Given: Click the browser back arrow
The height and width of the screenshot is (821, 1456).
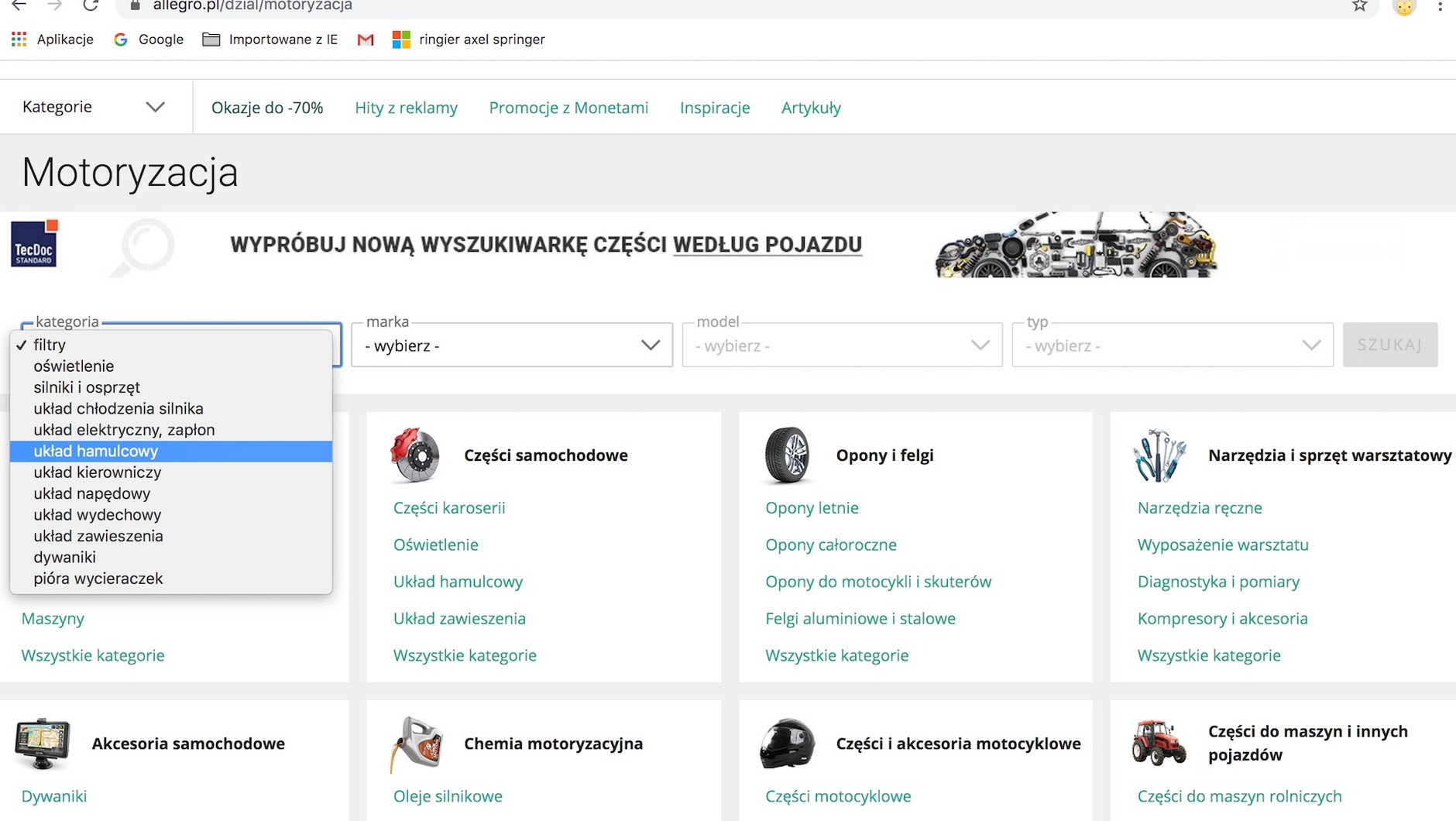Looking at the screenshot, I should coord(19,5).
